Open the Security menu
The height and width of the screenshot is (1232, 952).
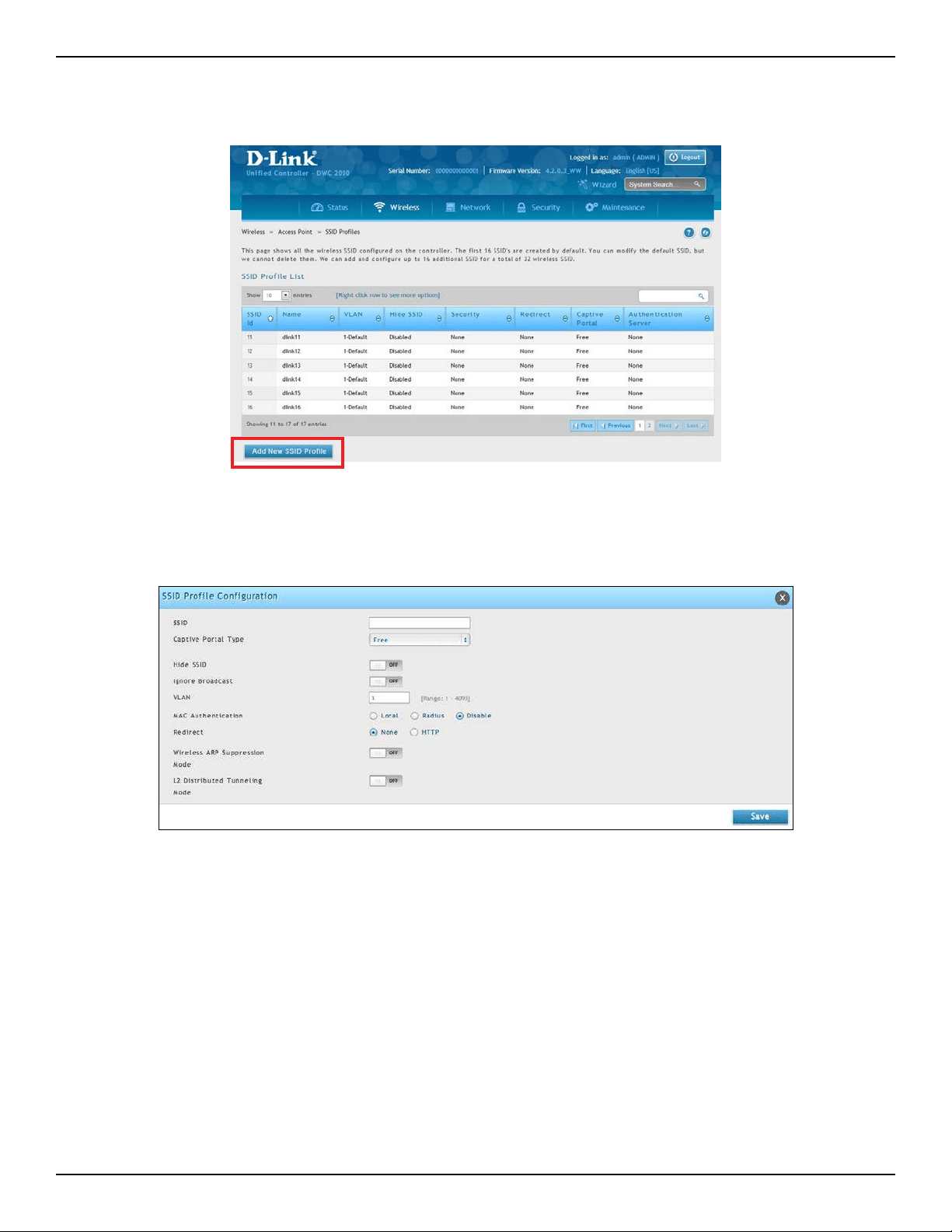[539, 208]
